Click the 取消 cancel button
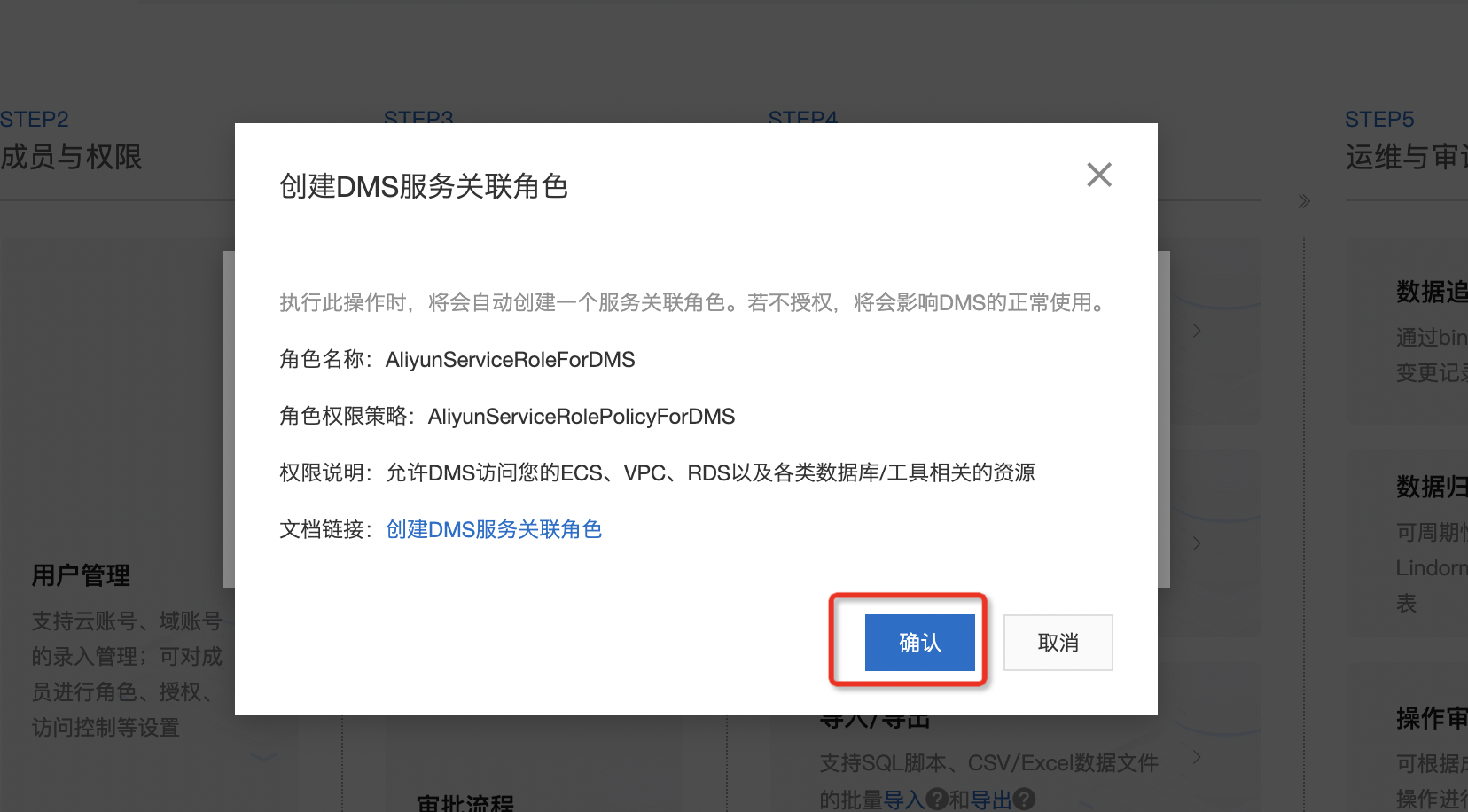The width and height of the screenshot is (1468, 812). pyautogui.click(x=1058, y=643)
